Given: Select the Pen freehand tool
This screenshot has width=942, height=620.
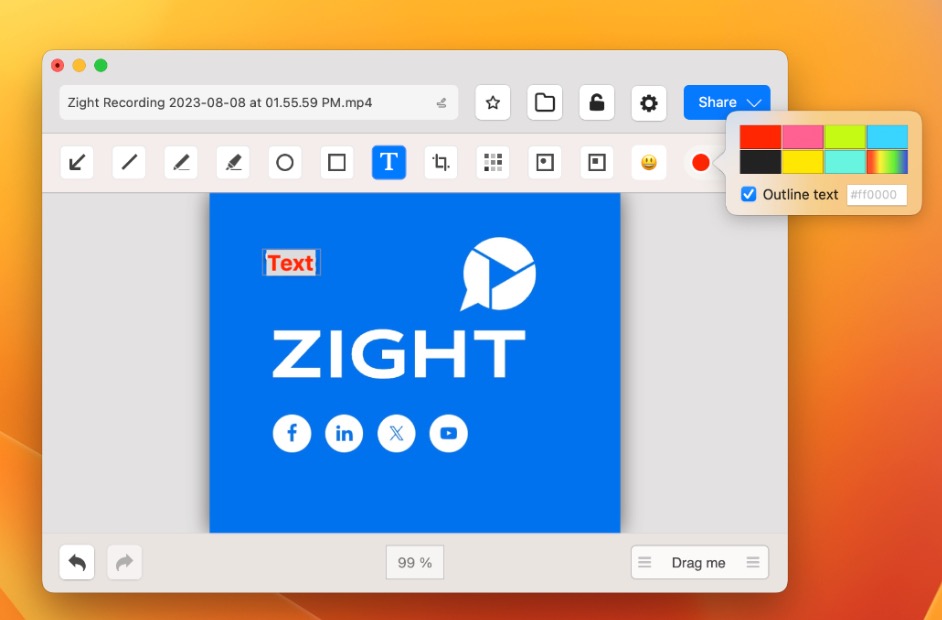Looking at the screenshot, I should pyautogui.click(x=181, y=162).
